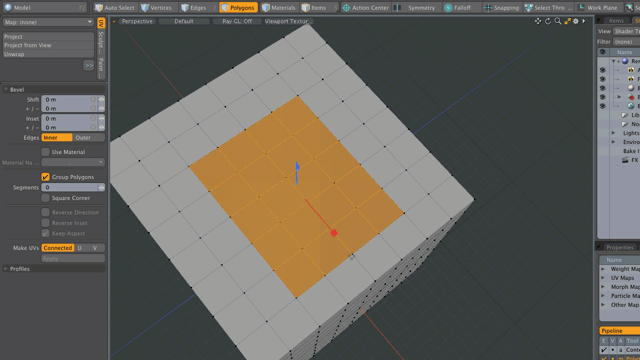Click the viewport pan arrows icon
This screenshot has height=360, width=640.
[x=538, y=21]
